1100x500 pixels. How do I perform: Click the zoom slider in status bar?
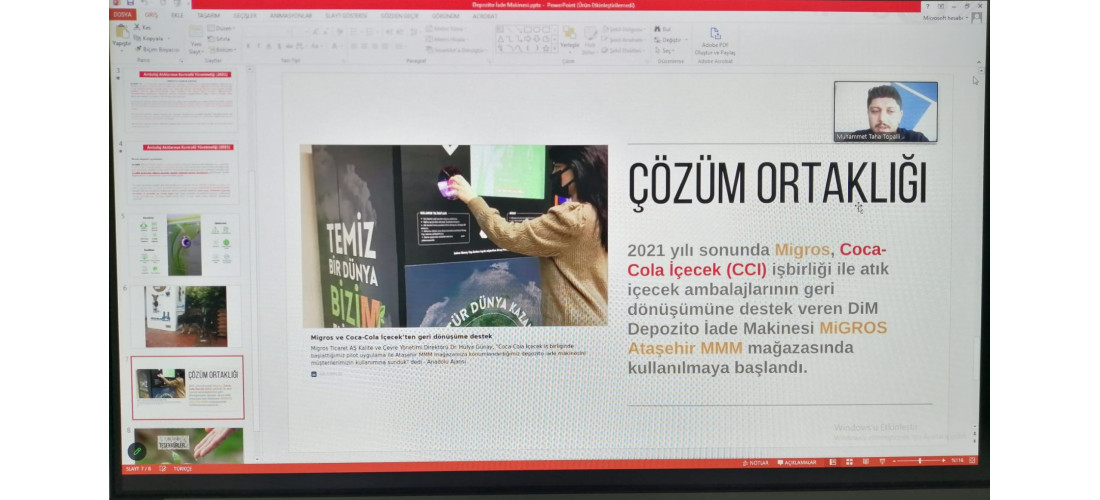click(918, 461)
